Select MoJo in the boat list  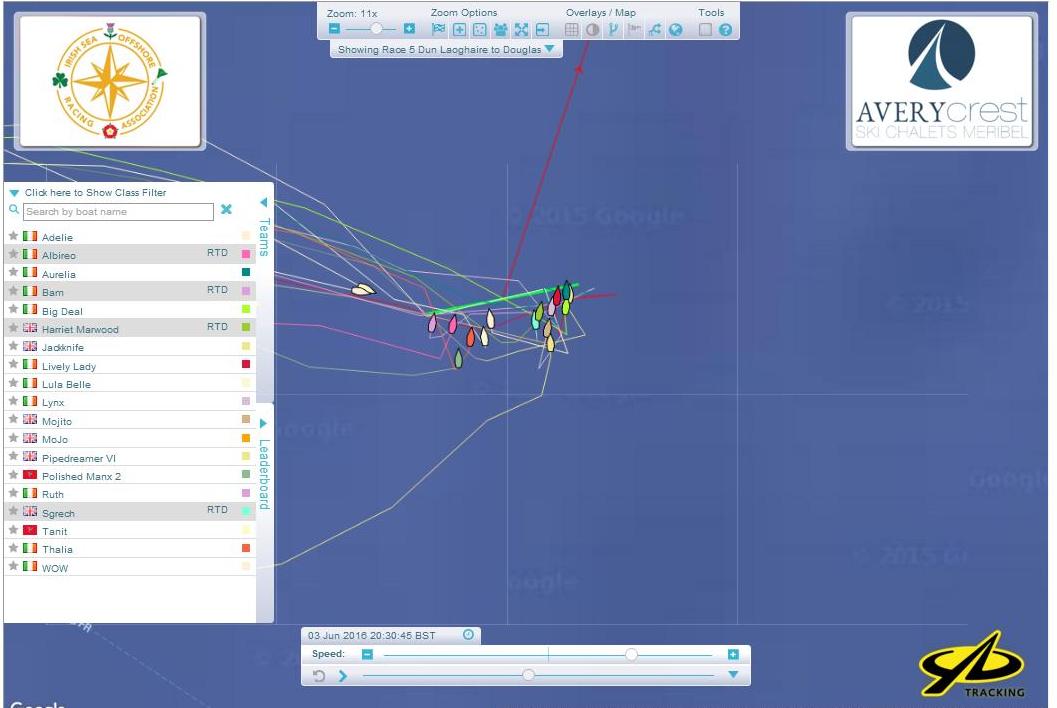[130, 438]
